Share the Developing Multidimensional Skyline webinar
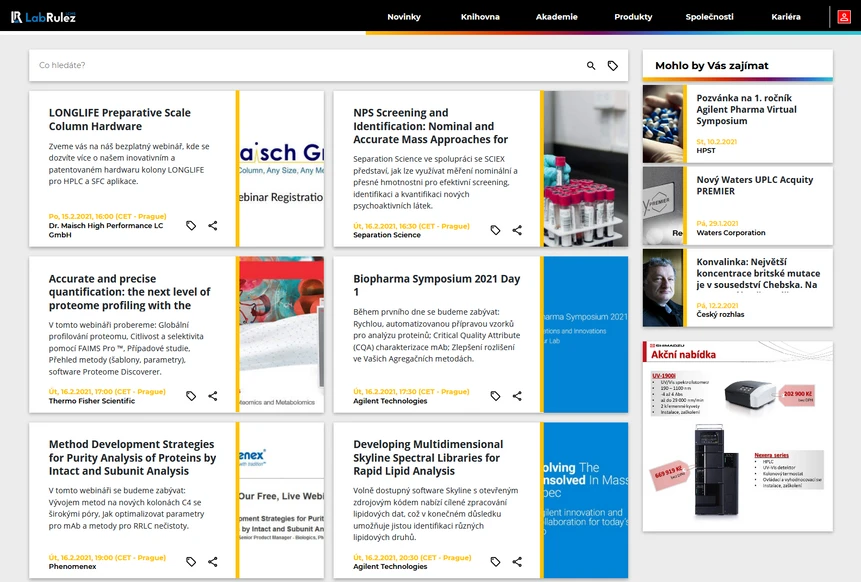Image resolution: width=861 pixels, height=582 pixels. pos(517,562)
